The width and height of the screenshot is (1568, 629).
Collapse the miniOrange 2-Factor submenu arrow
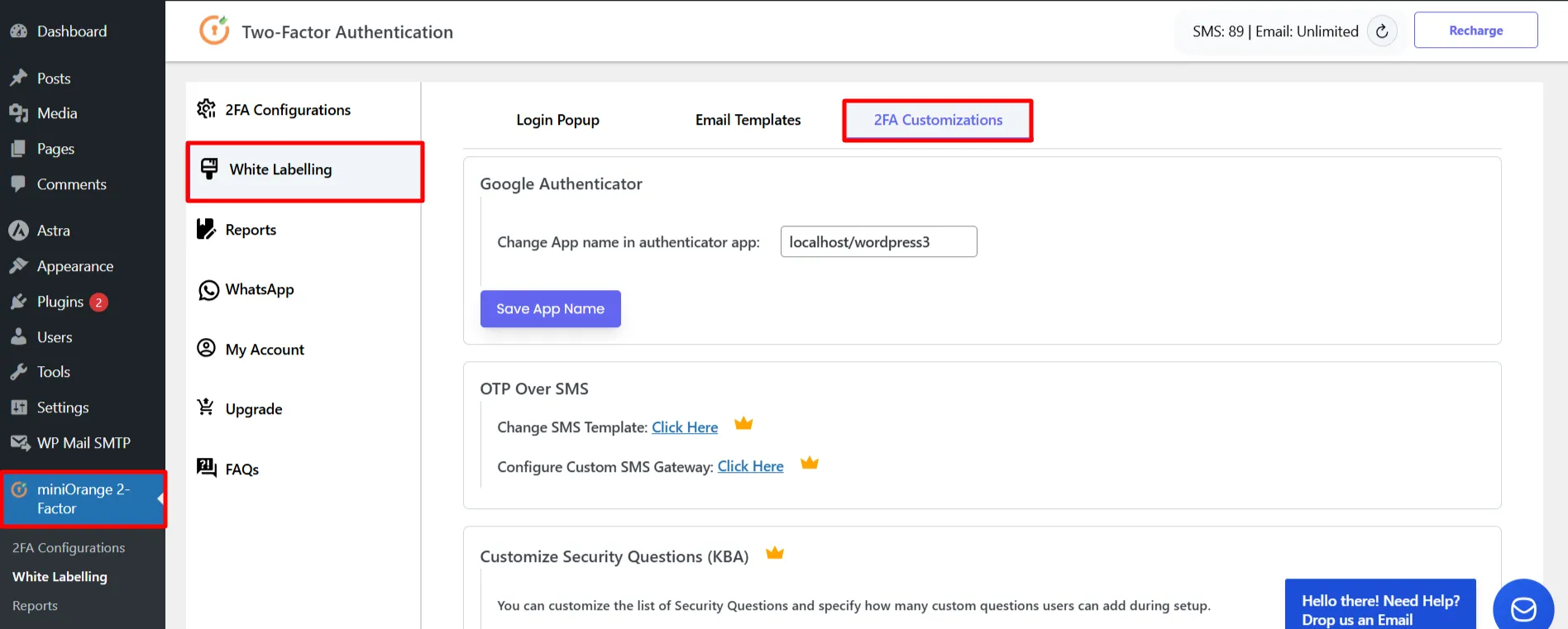(160, 498)
